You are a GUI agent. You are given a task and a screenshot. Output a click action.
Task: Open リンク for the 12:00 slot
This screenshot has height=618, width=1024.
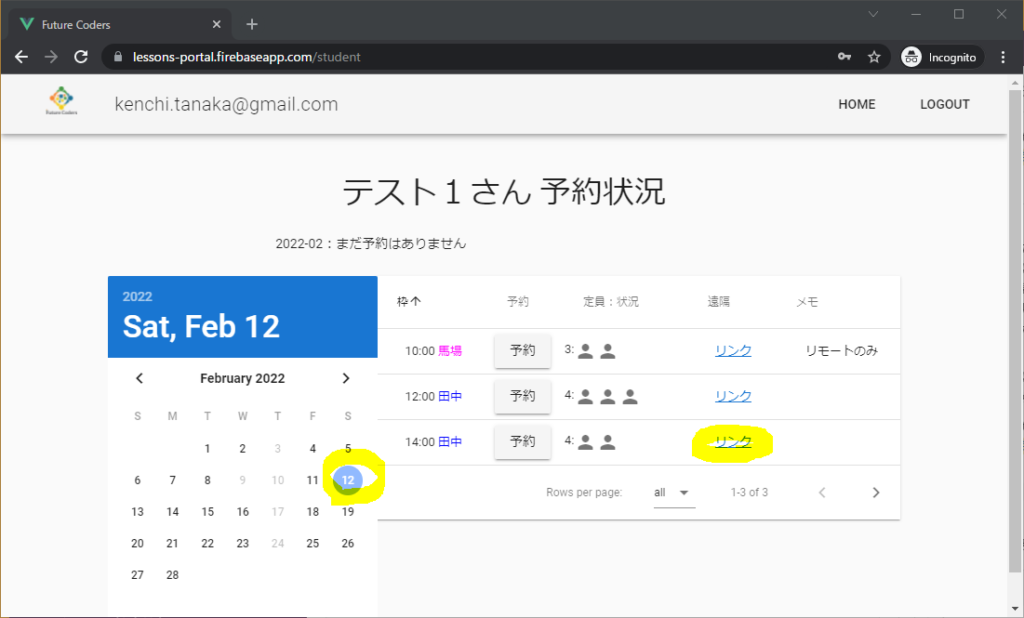pyautogui.click(x=733, y=396)
